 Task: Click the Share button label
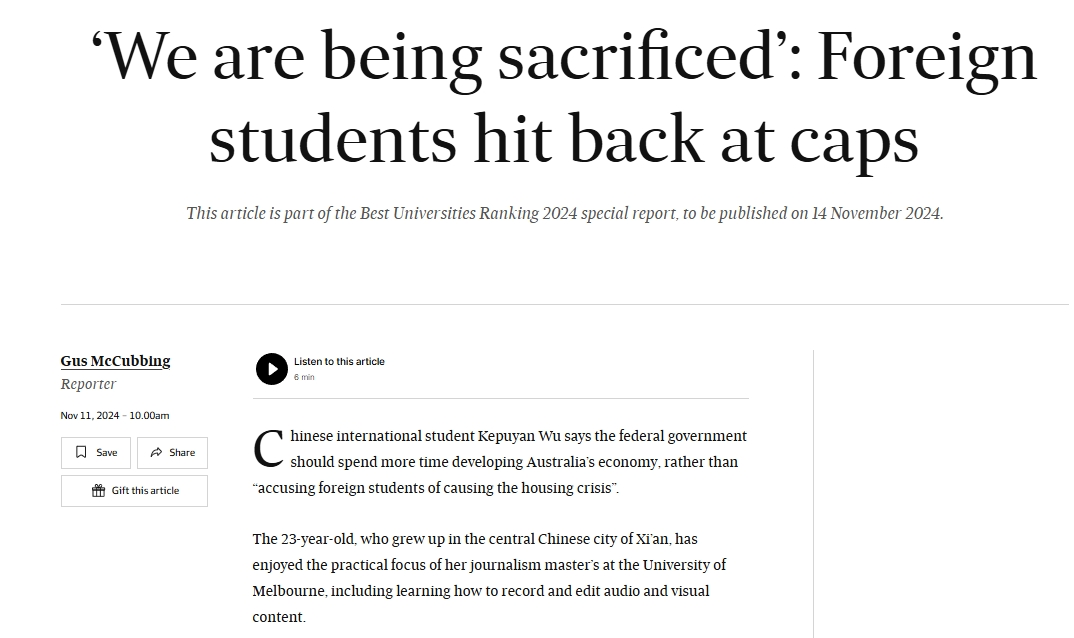182,452
